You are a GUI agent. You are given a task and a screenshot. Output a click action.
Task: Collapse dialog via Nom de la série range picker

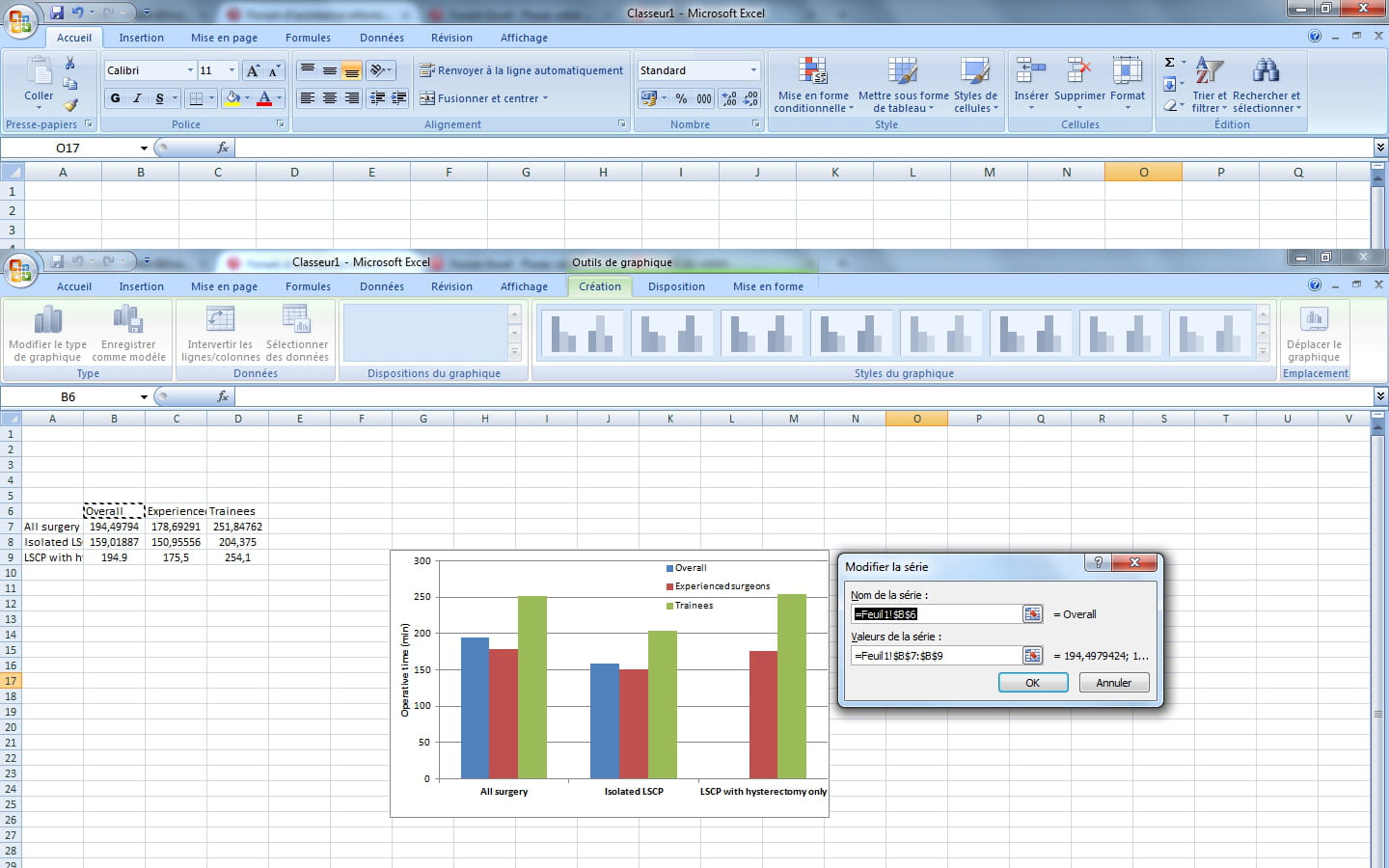point(1032,614)
